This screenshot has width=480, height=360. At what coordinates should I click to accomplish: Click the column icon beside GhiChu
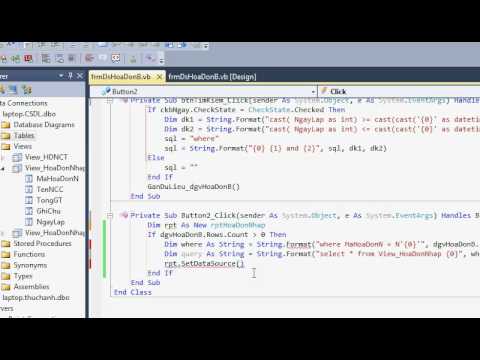(29, 211)
